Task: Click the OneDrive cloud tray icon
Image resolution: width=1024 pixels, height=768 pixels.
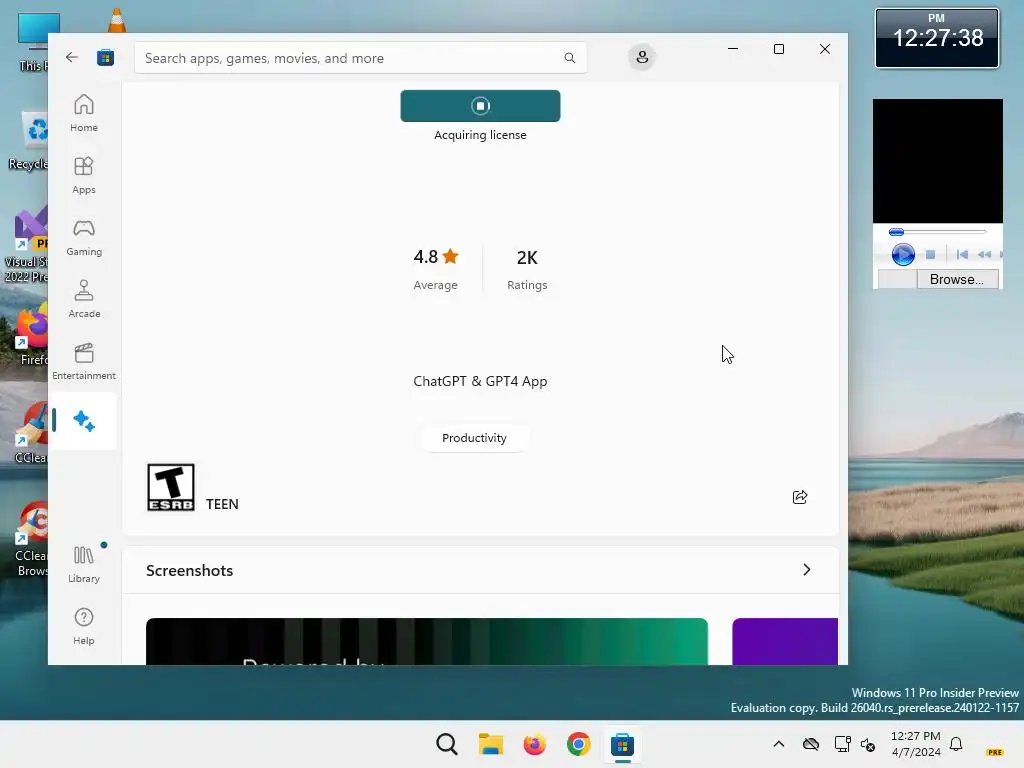Action: pyautogui.click(x=810, y=744)
